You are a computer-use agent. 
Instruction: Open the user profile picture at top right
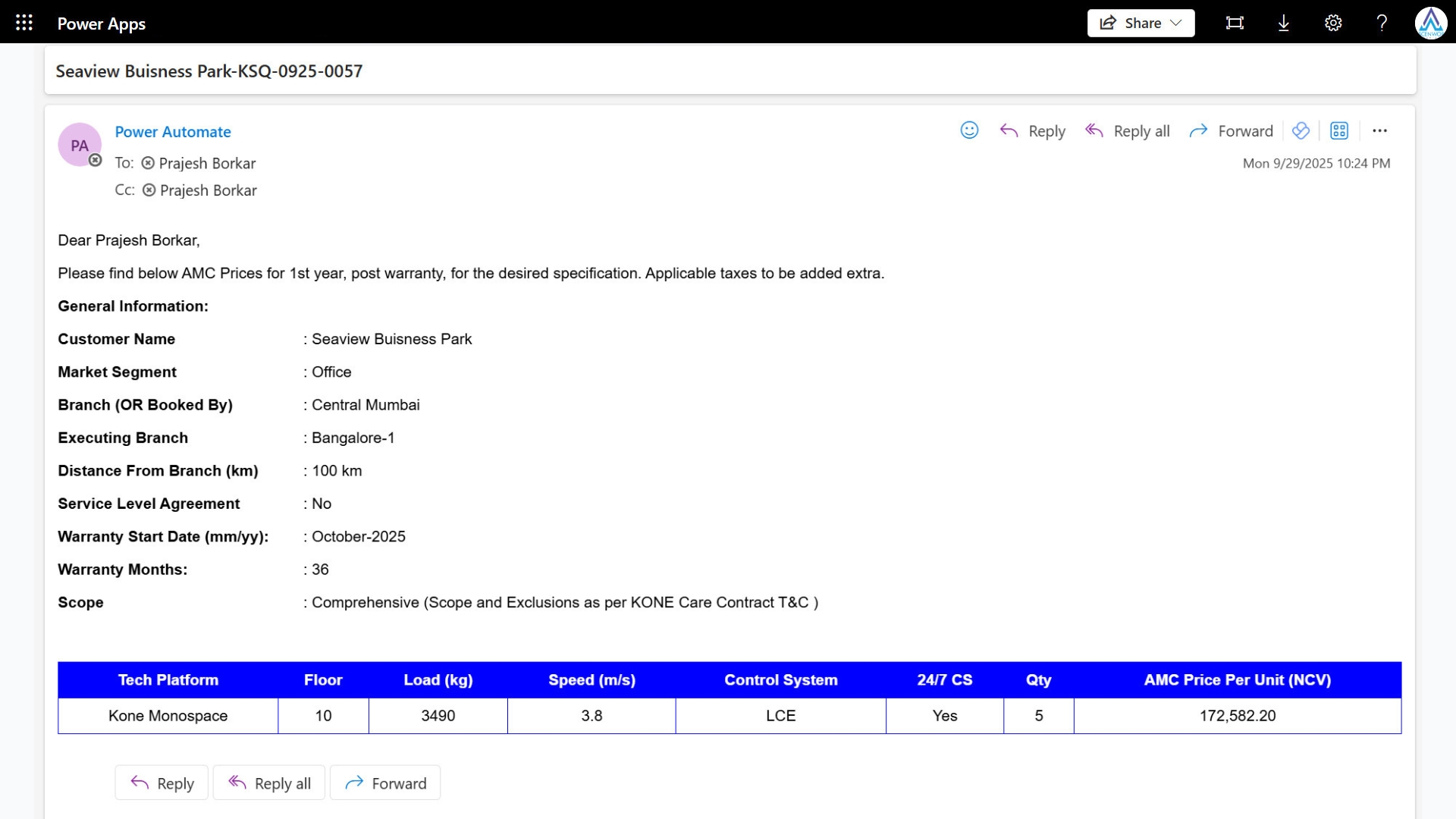(x=1430, y=23)
